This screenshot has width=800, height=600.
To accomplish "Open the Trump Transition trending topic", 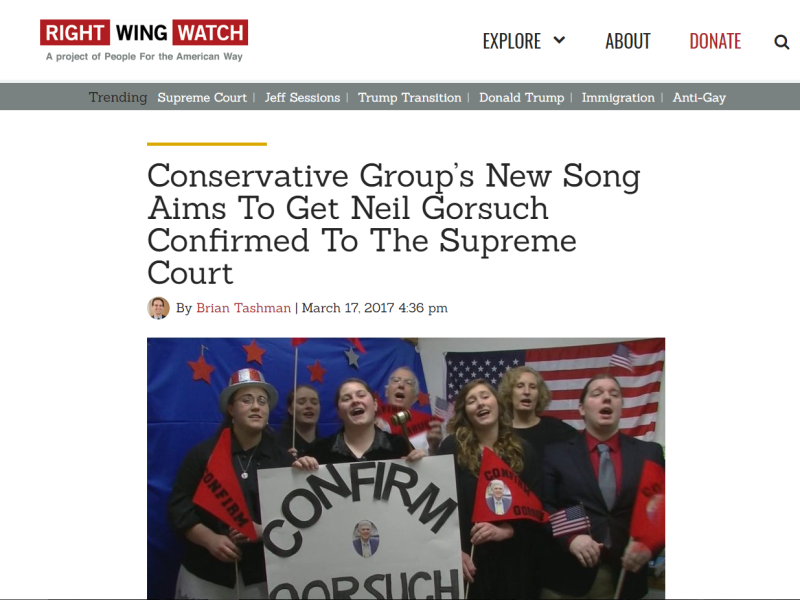I will pyautogui.click(x=409, y=97).
